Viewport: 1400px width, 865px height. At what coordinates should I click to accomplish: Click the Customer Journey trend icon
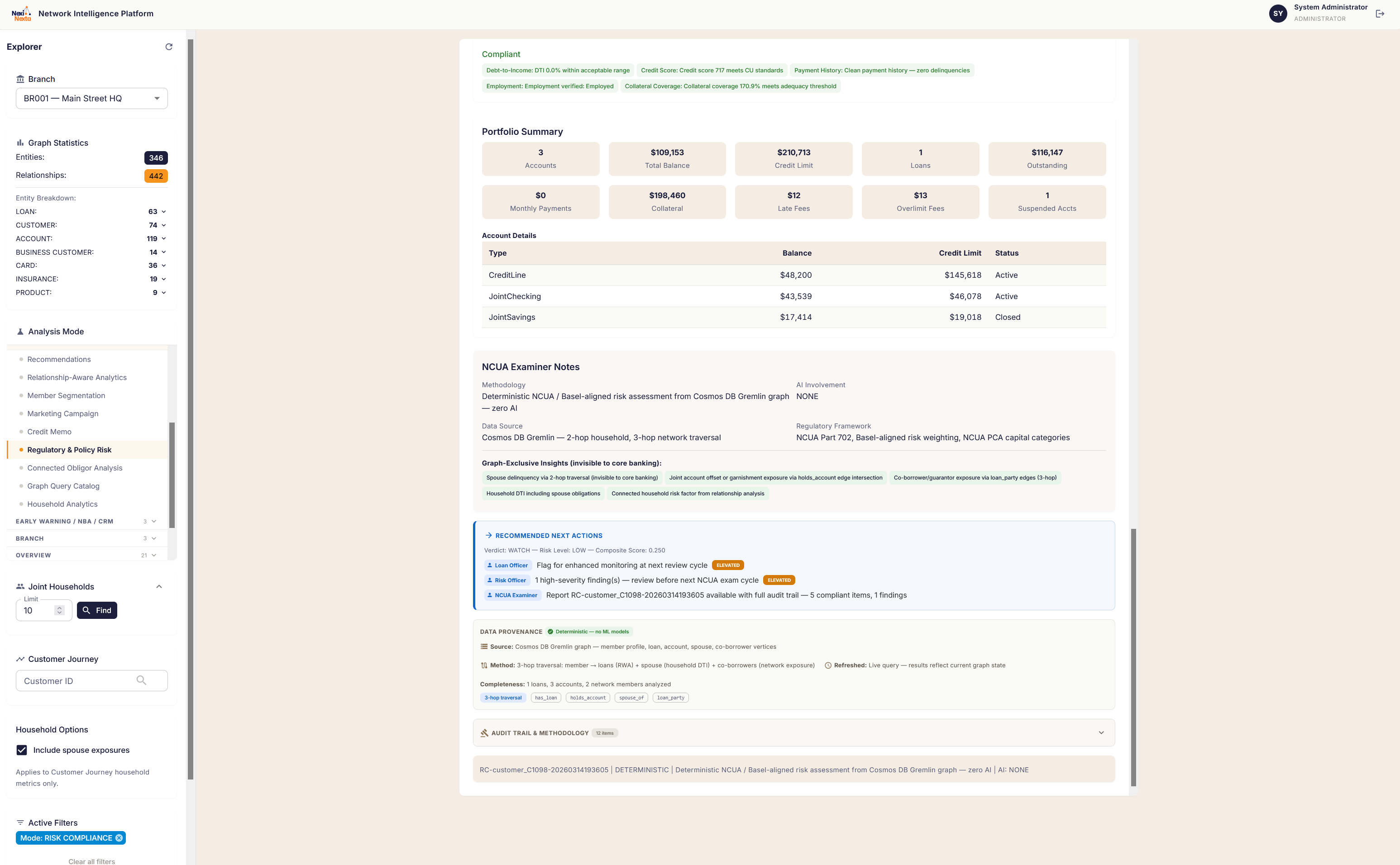(x=21, y=658)
